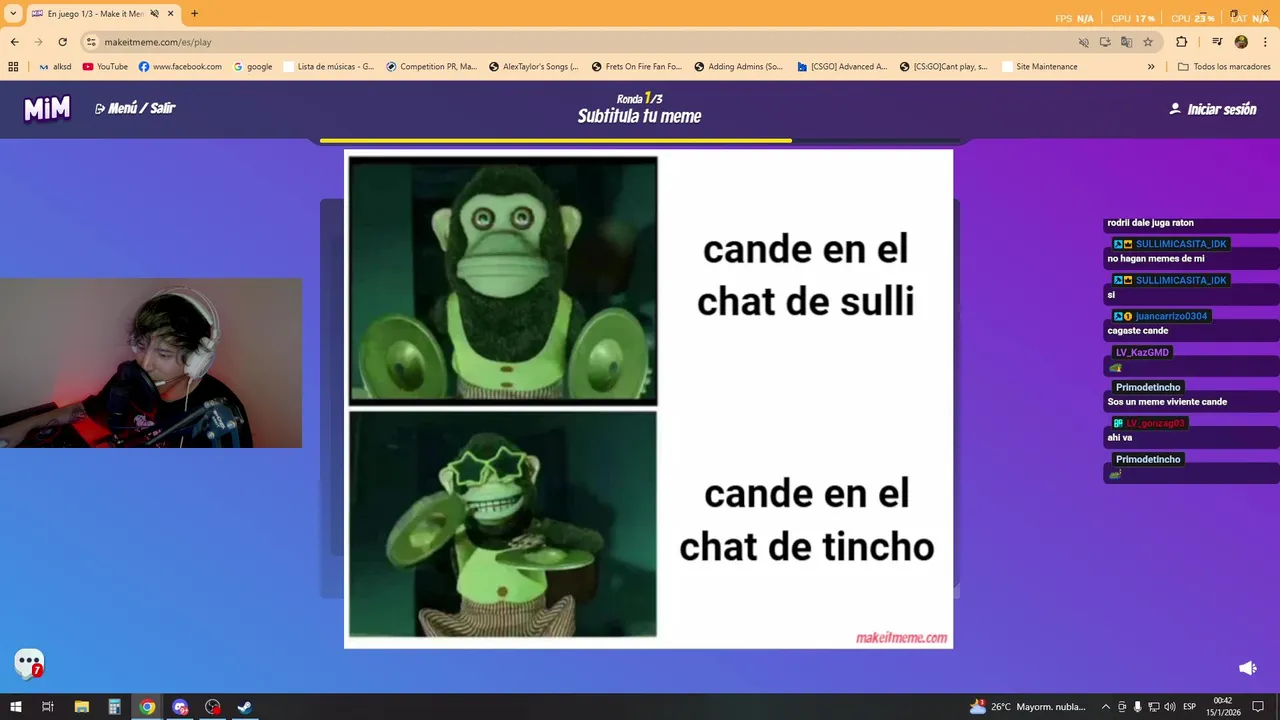Open Task View on the taskbar
This screenshot has height=720, width=1280.
[47, 707]
